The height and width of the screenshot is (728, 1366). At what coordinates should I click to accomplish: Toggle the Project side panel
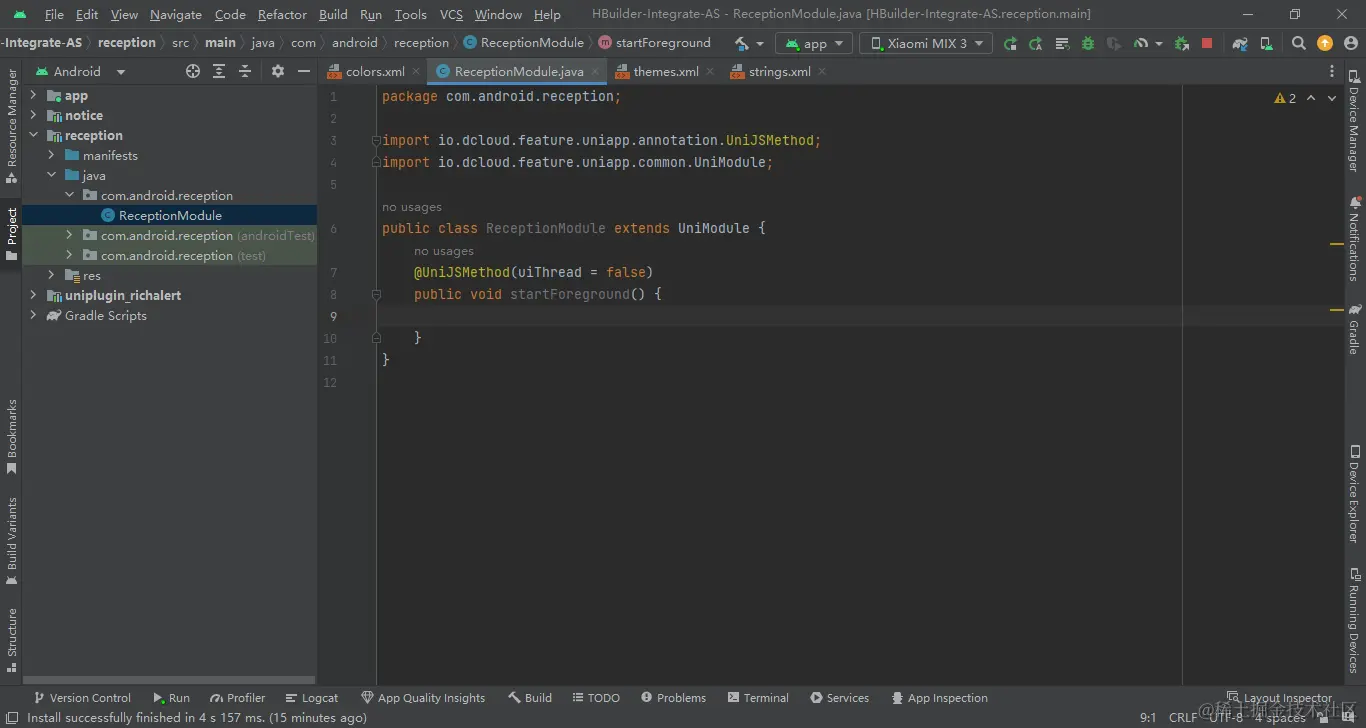point(11,234)
